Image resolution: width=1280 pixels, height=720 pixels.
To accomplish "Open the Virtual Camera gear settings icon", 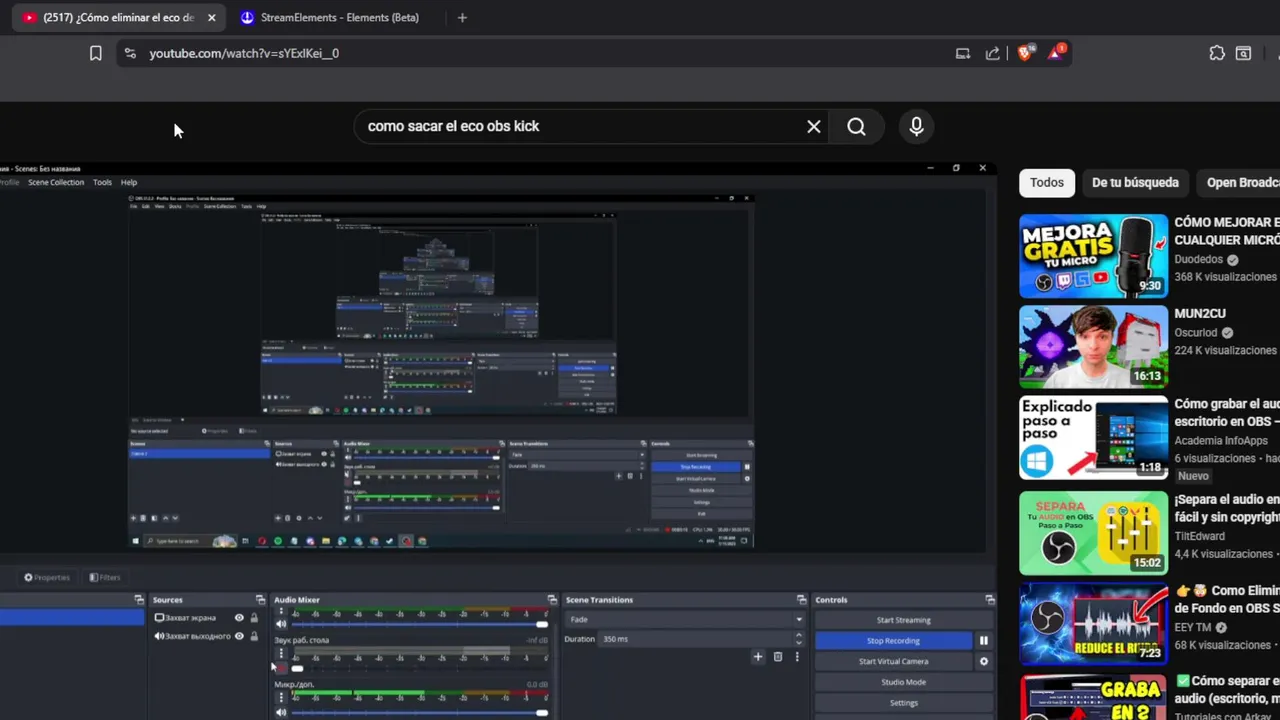I will (984, 661).
